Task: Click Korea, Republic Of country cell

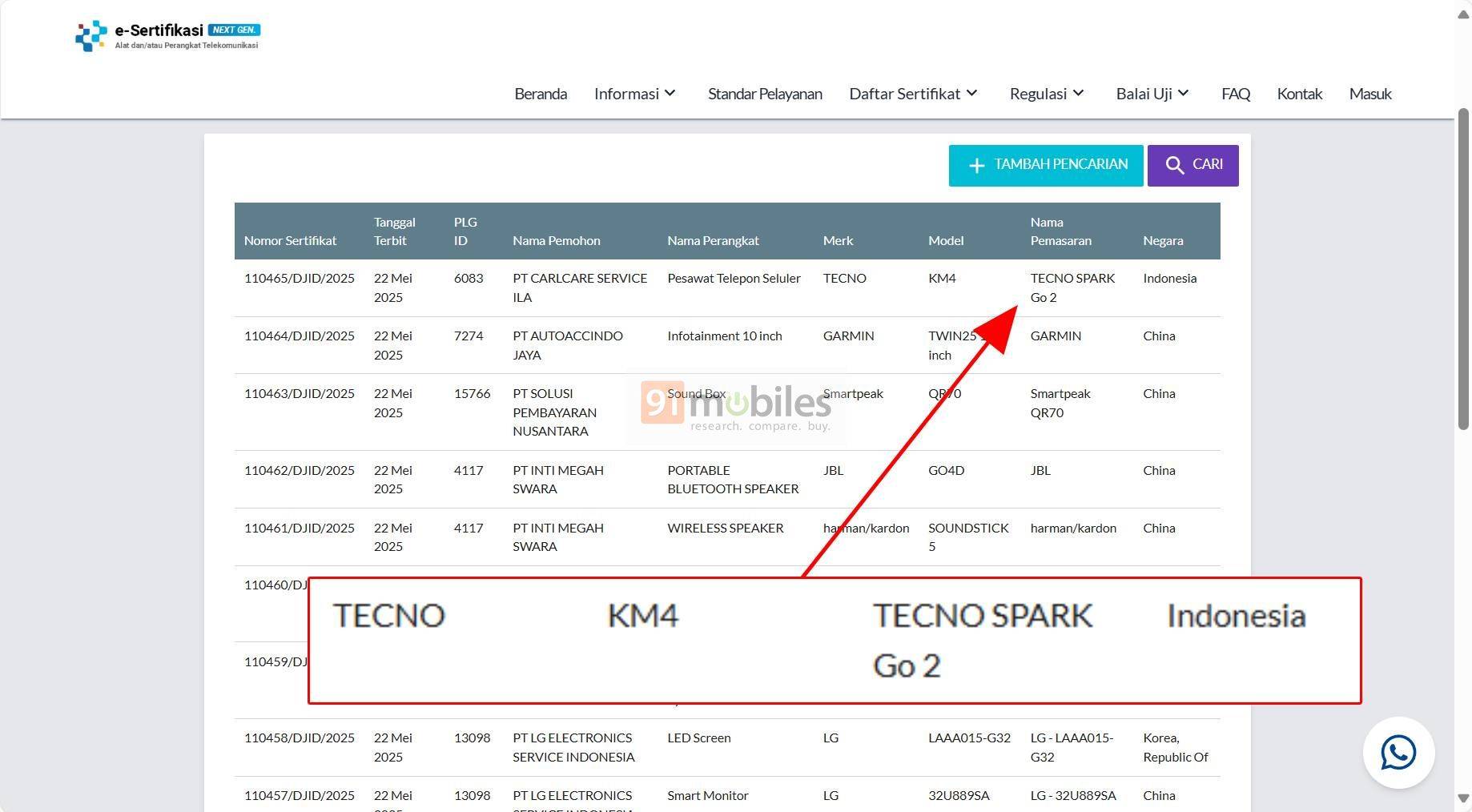Action: point(1175,747)
